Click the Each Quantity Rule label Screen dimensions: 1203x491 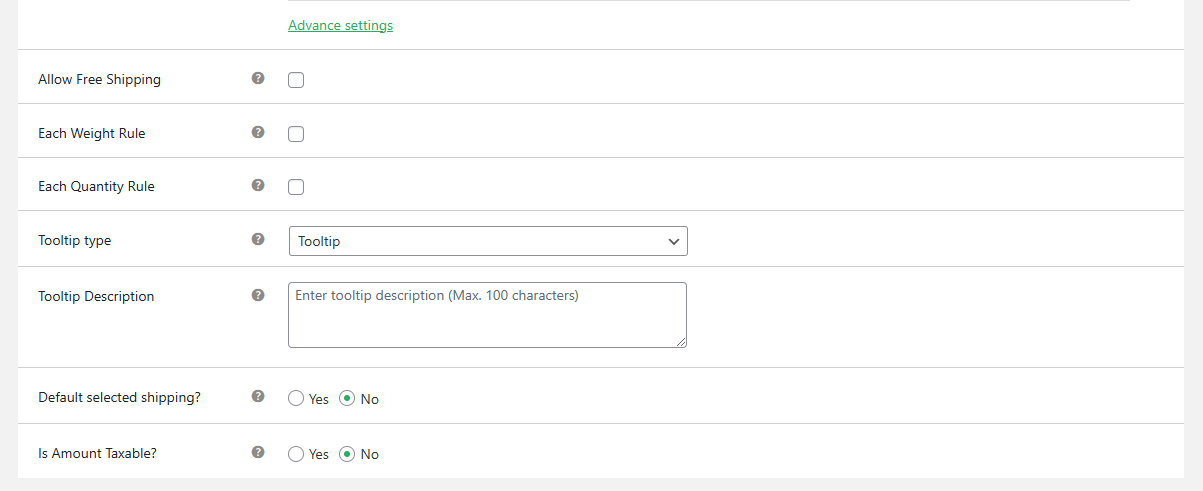click(x=96, y=186)
